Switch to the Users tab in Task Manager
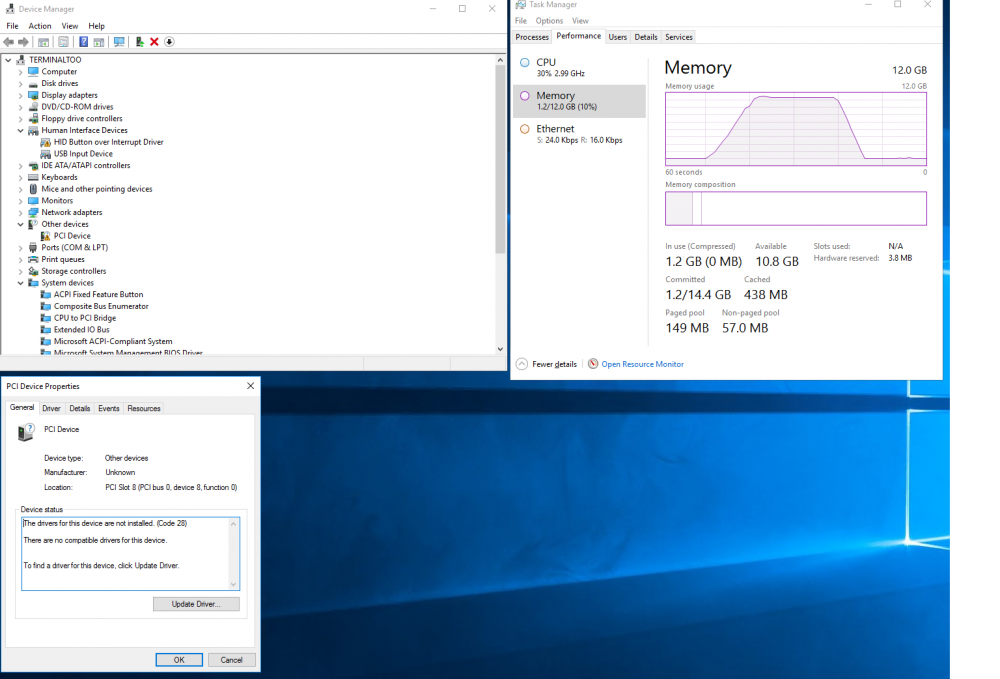The width and height of the screenshot is (1000, 679). [617, 37]
